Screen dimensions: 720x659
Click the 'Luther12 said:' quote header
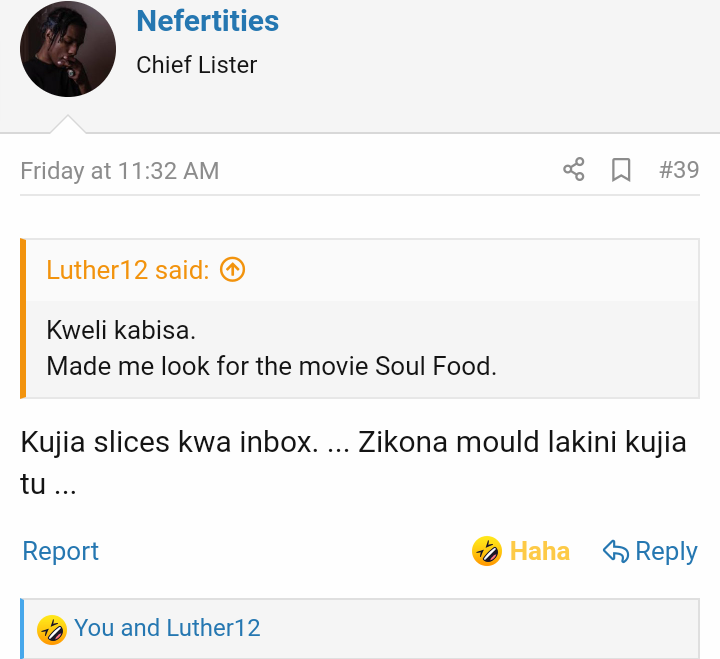(128, 270)
